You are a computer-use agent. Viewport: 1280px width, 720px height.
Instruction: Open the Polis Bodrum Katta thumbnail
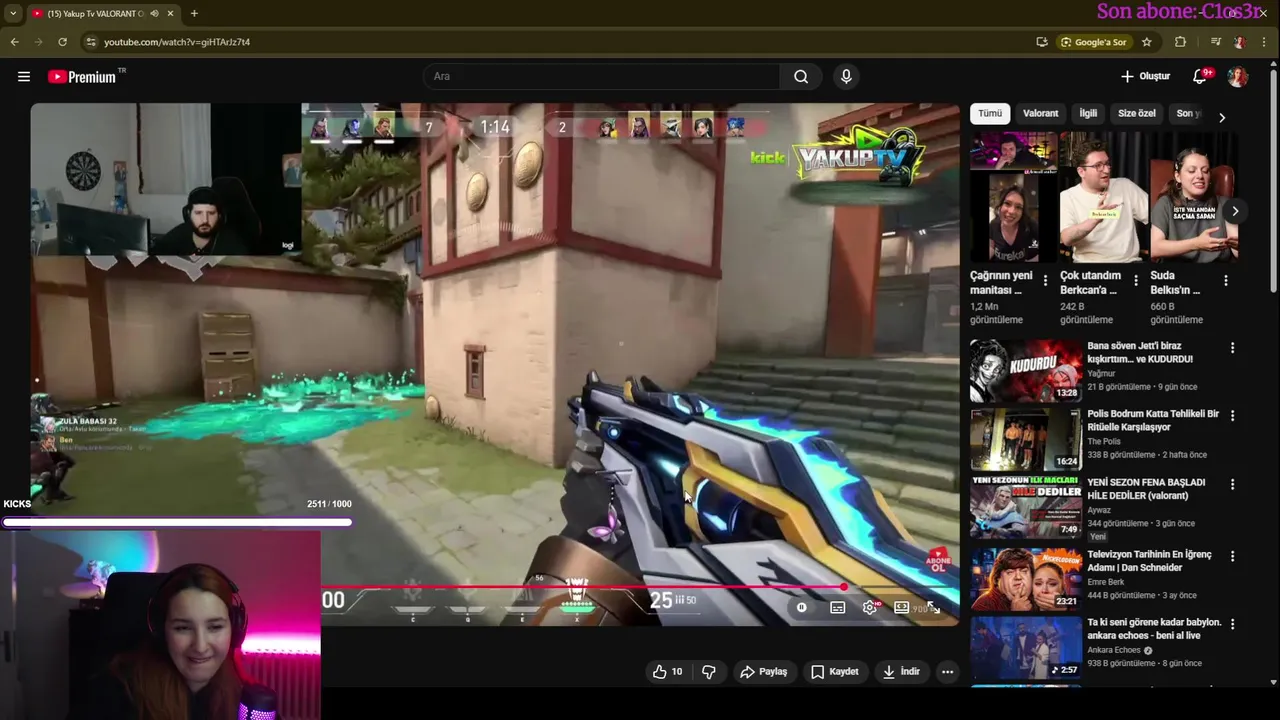pos(1026,439)
